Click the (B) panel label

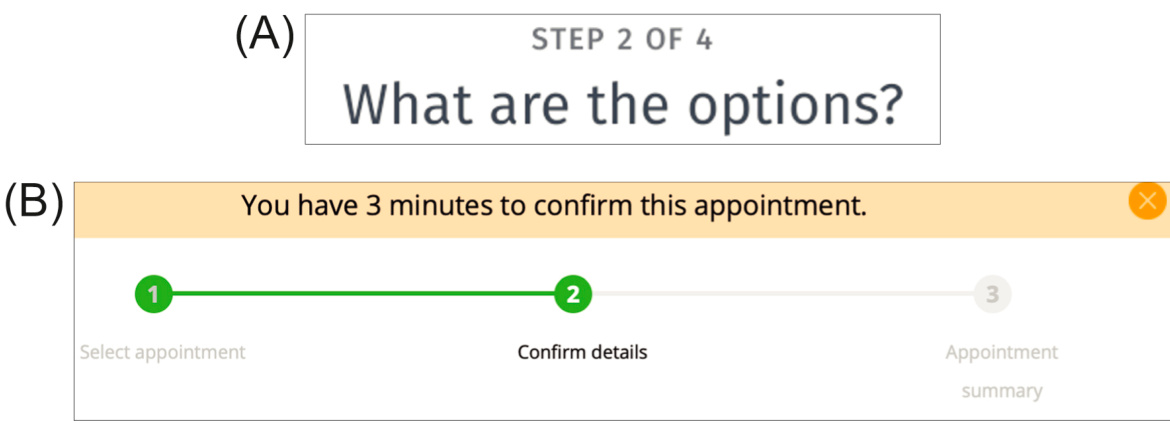[x=34, y=204]
